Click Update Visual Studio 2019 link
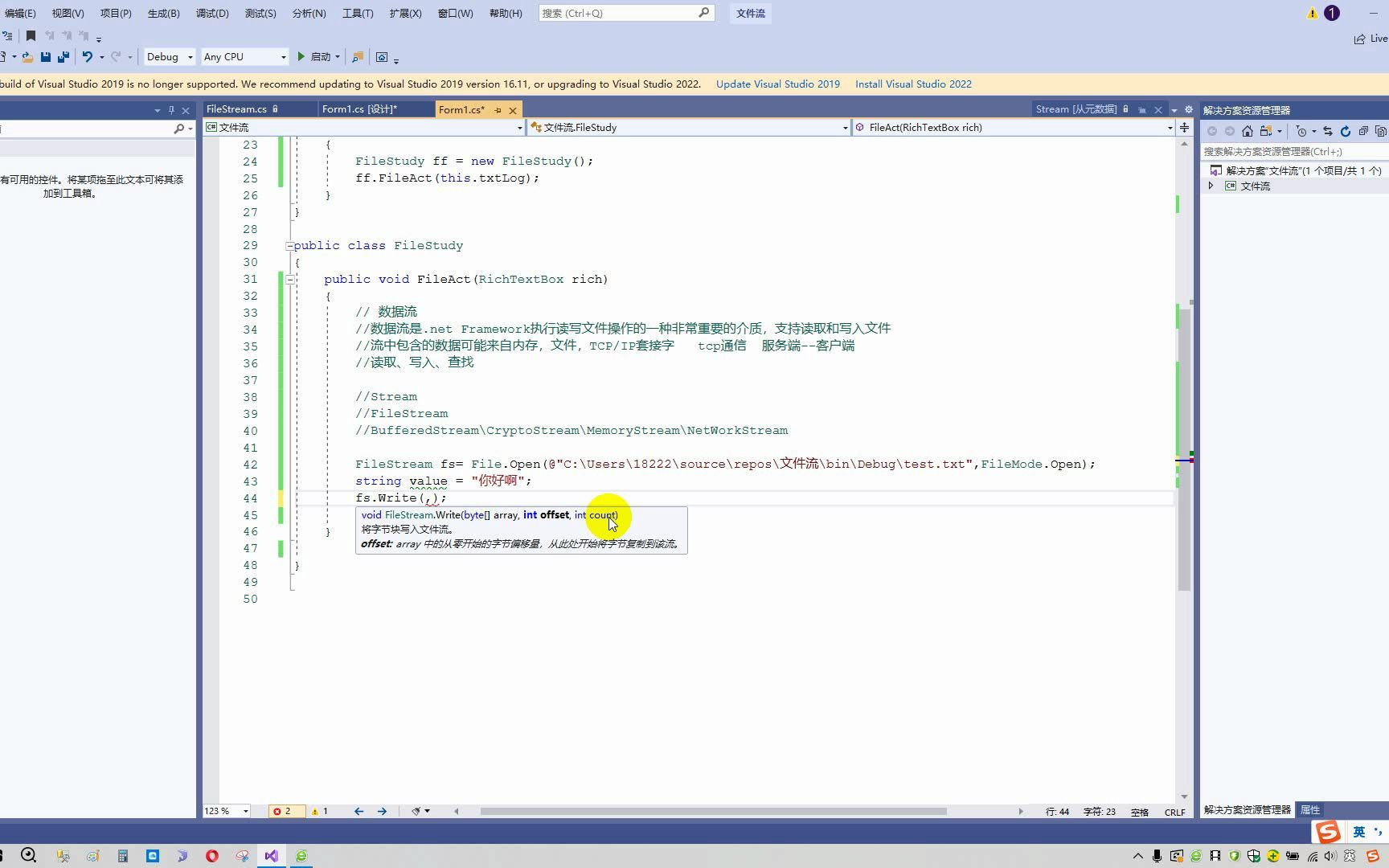 (x=777, y=84)
